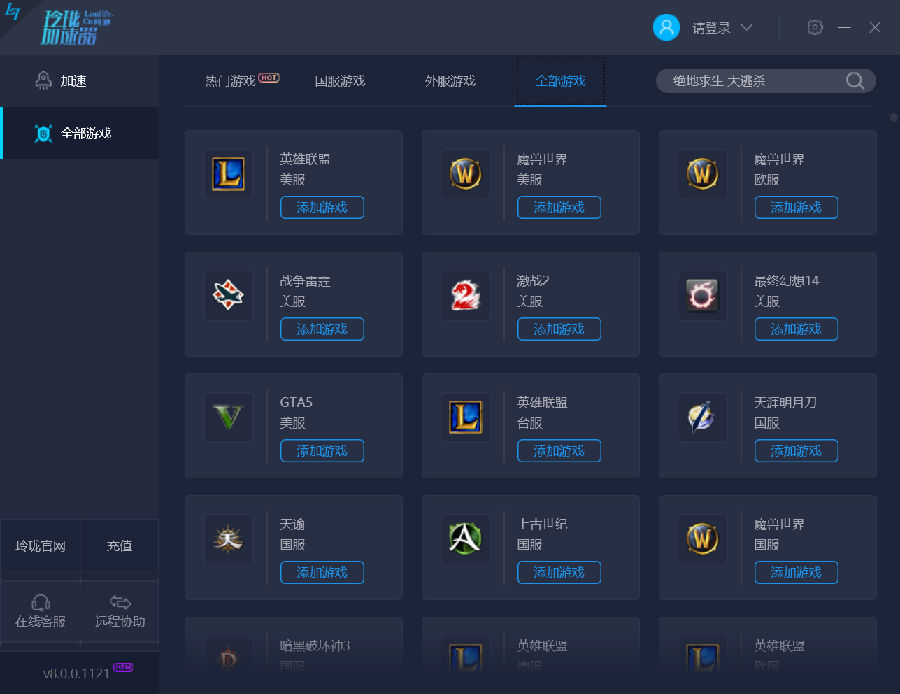
Task: Switch to the 热门游戏 tab
Action: (x=230, y=81)
